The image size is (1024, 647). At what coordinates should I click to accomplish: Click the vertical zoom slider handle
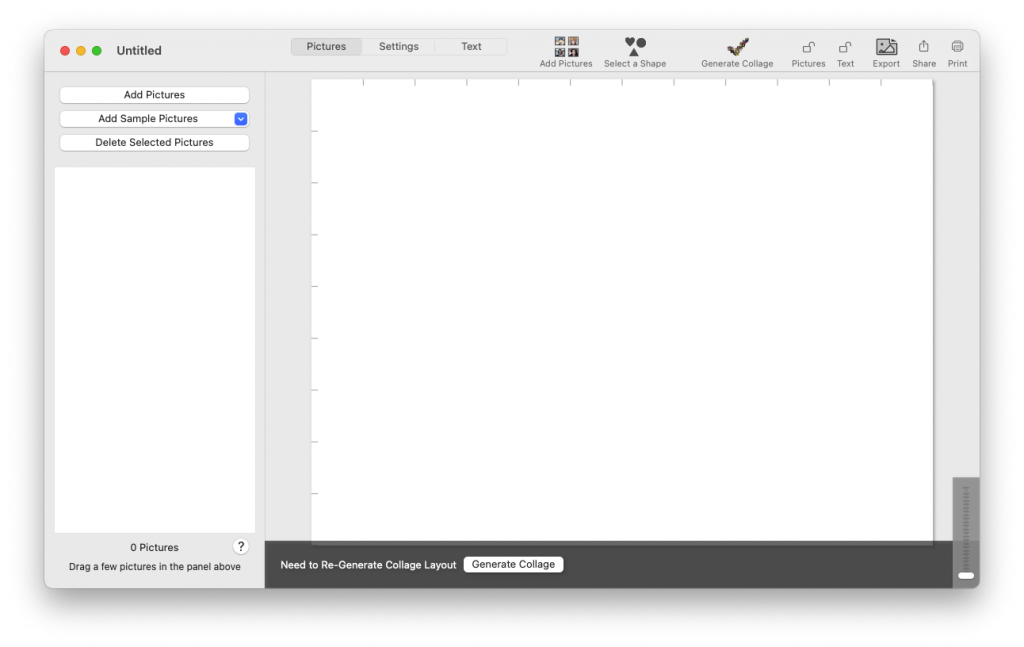pyautogui.click(x=966, y=575)
